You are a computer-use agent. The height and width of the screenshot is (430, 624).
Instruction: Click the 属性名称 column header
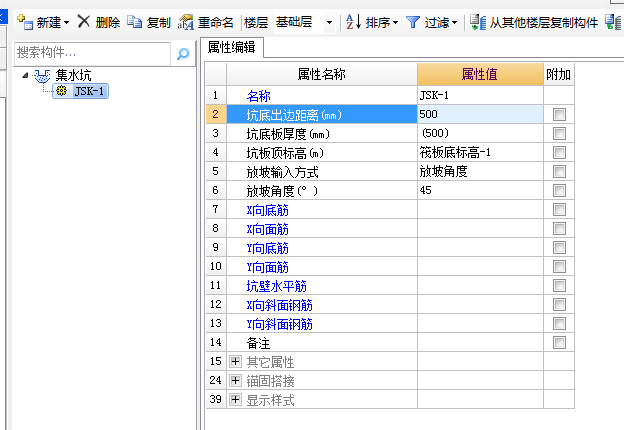point(322,74)
